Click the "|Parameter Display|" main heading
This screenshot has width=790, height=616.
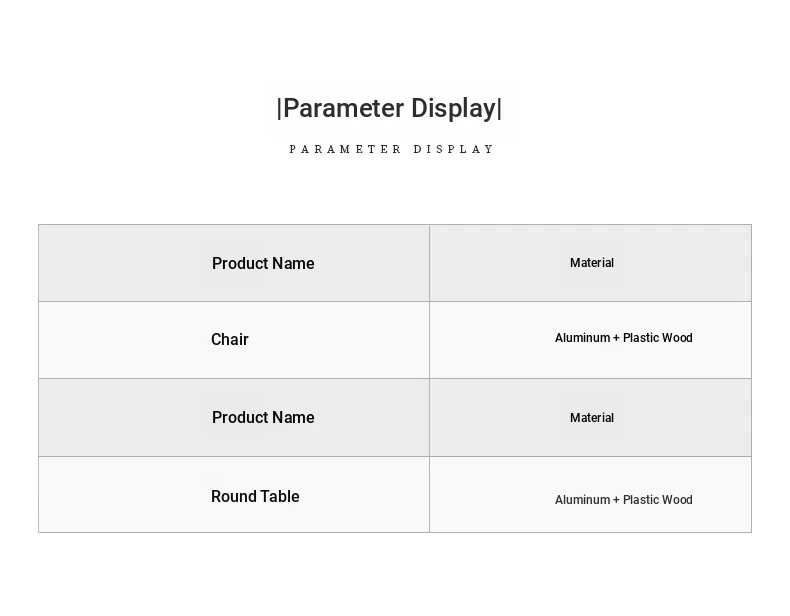389,108
